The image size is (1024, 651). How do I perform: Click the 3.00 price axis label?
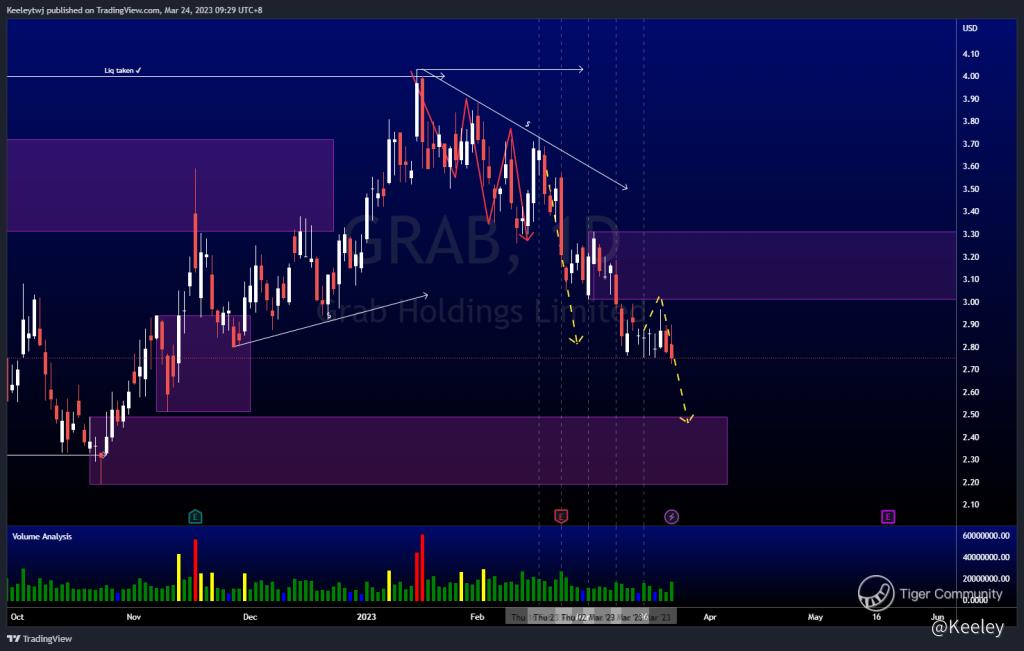coord(970,302)
